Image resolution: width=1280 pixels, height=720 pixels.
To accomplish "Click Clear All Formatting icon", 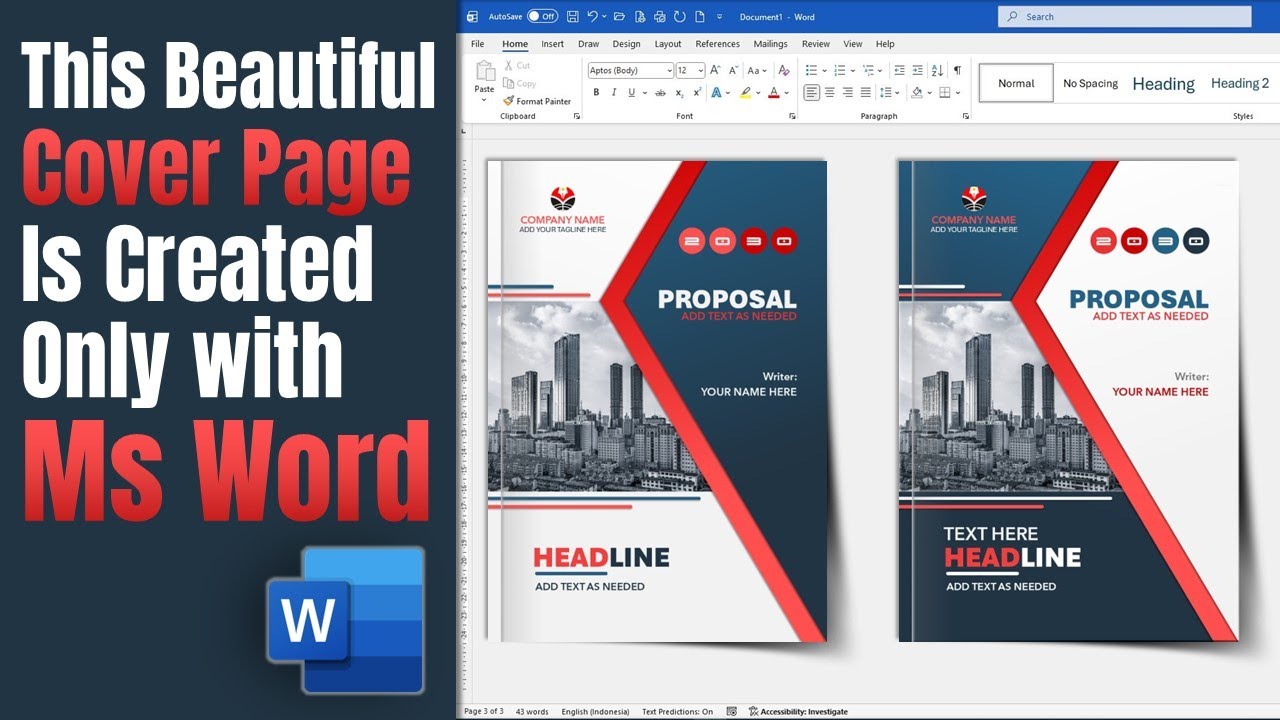I will (784, 70).
